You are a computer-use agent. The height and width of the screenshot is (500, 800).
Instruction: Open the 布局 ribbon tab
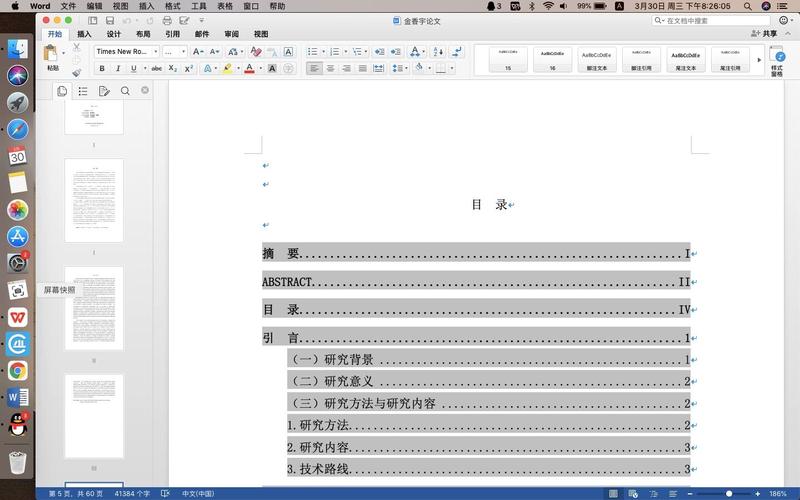click(143, 34)
